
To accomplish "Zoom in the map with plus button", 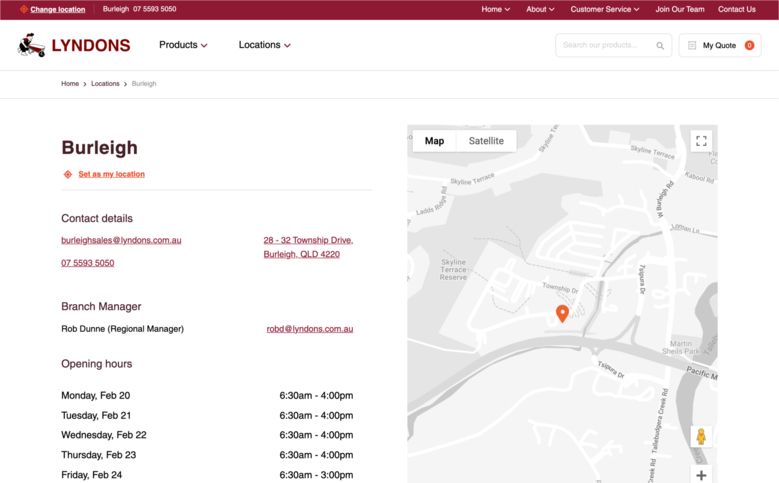I will point(701,475).
